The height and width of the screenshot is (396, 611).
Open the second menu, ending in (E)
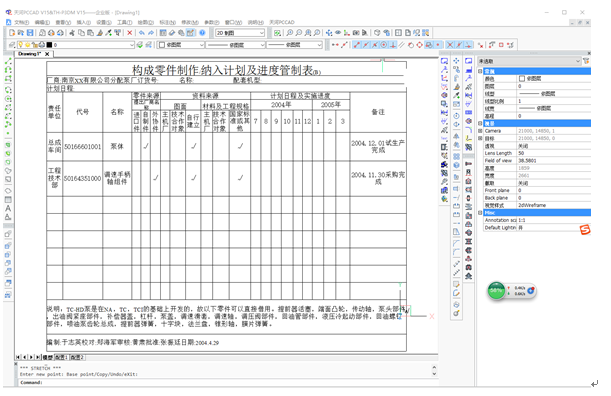coord(42,23)
